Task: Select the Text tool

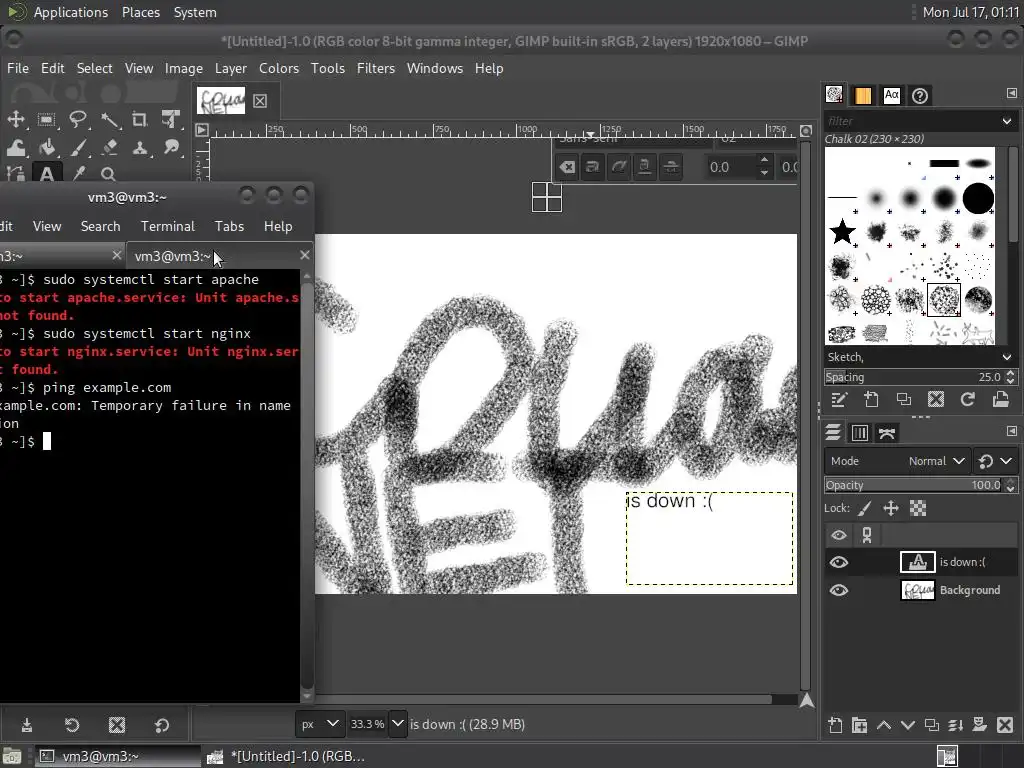Action: (x=46, y=174)
